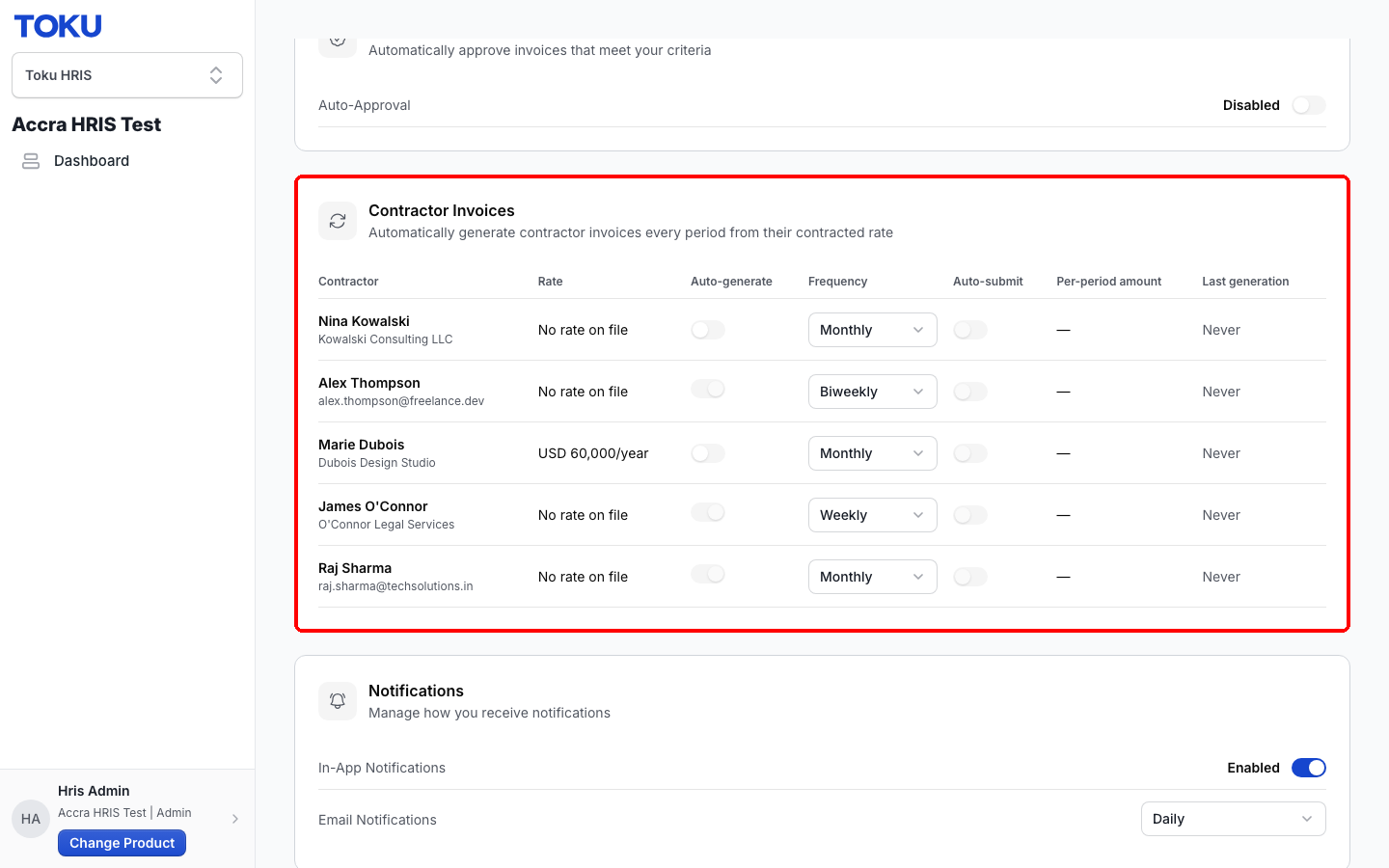Click Raj Sharma's 'Never' last generation
This screenshot has width=1389, height=868.
[x=1221, y=577]
